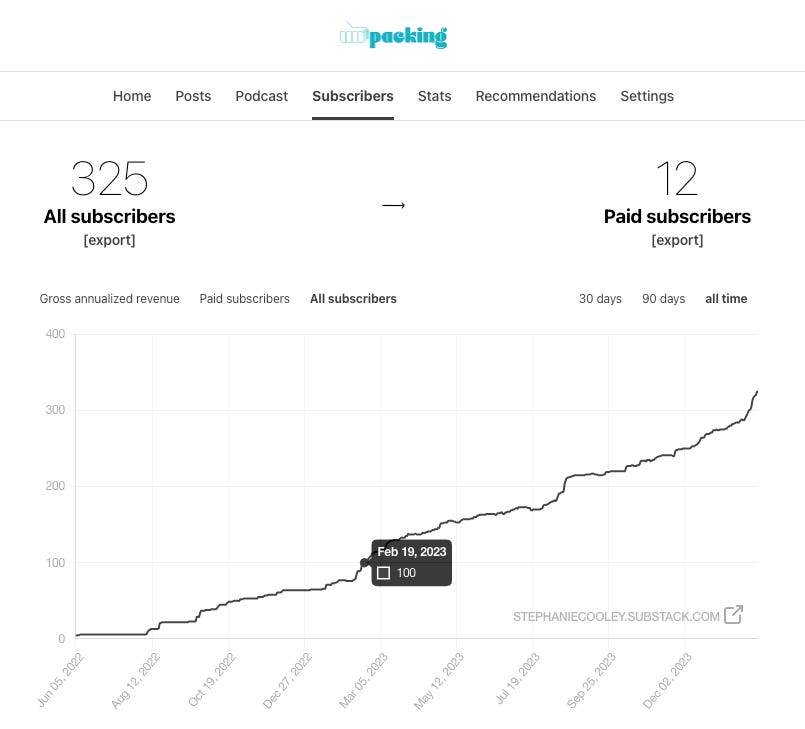Click the All subscribers chart filter
The width and height of the screenshot is (805, 729).
pos(353,298)
